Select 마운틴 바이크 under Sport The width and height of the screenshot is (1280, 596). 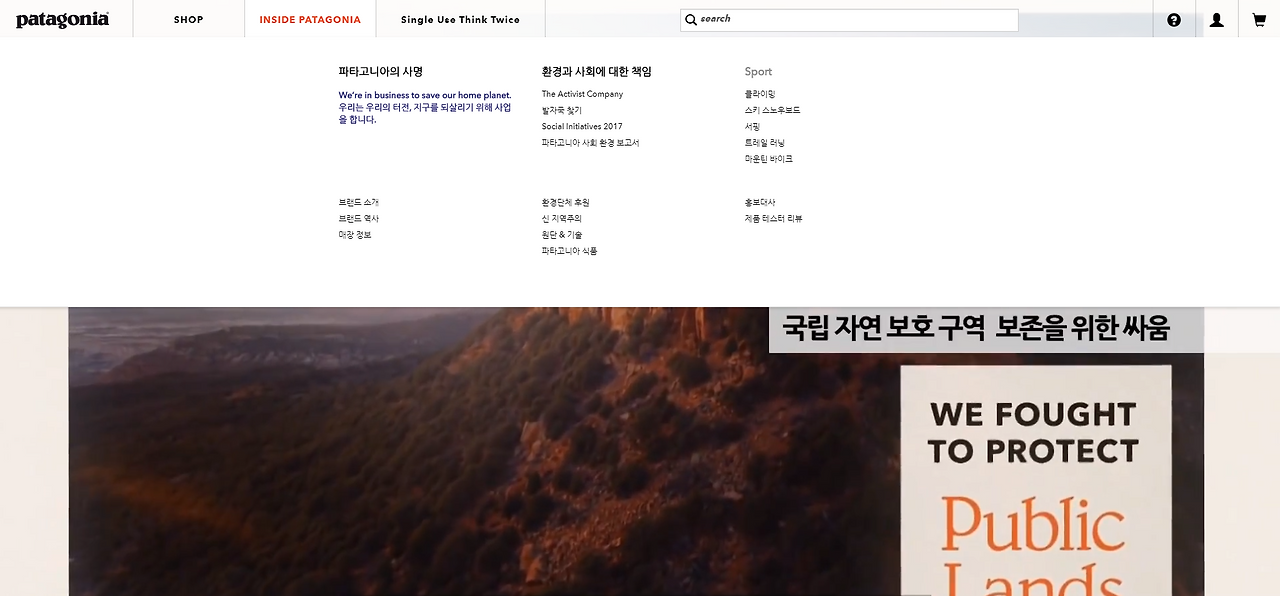coord(768,159)
